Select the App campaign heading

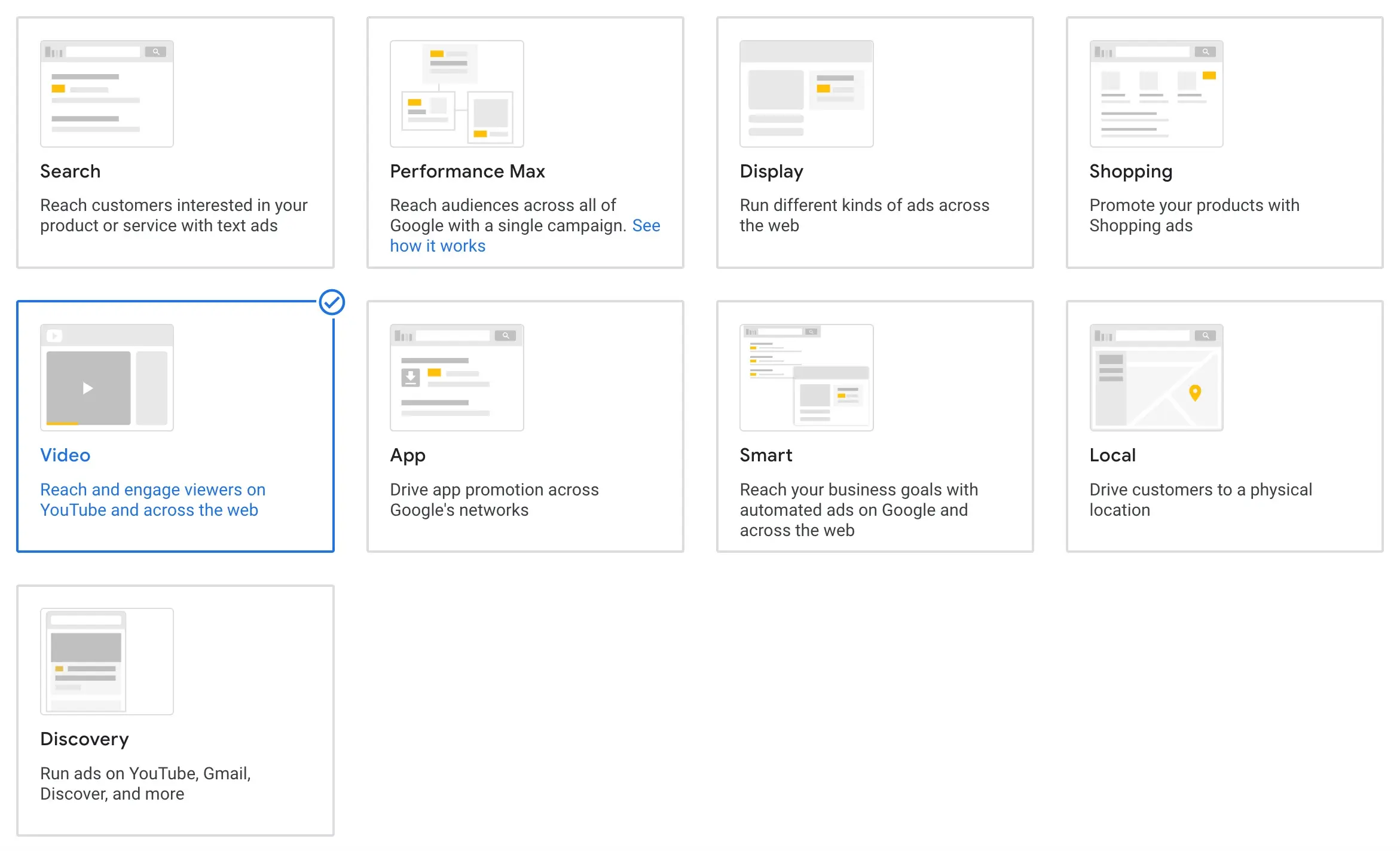click(x=408, y=455)
